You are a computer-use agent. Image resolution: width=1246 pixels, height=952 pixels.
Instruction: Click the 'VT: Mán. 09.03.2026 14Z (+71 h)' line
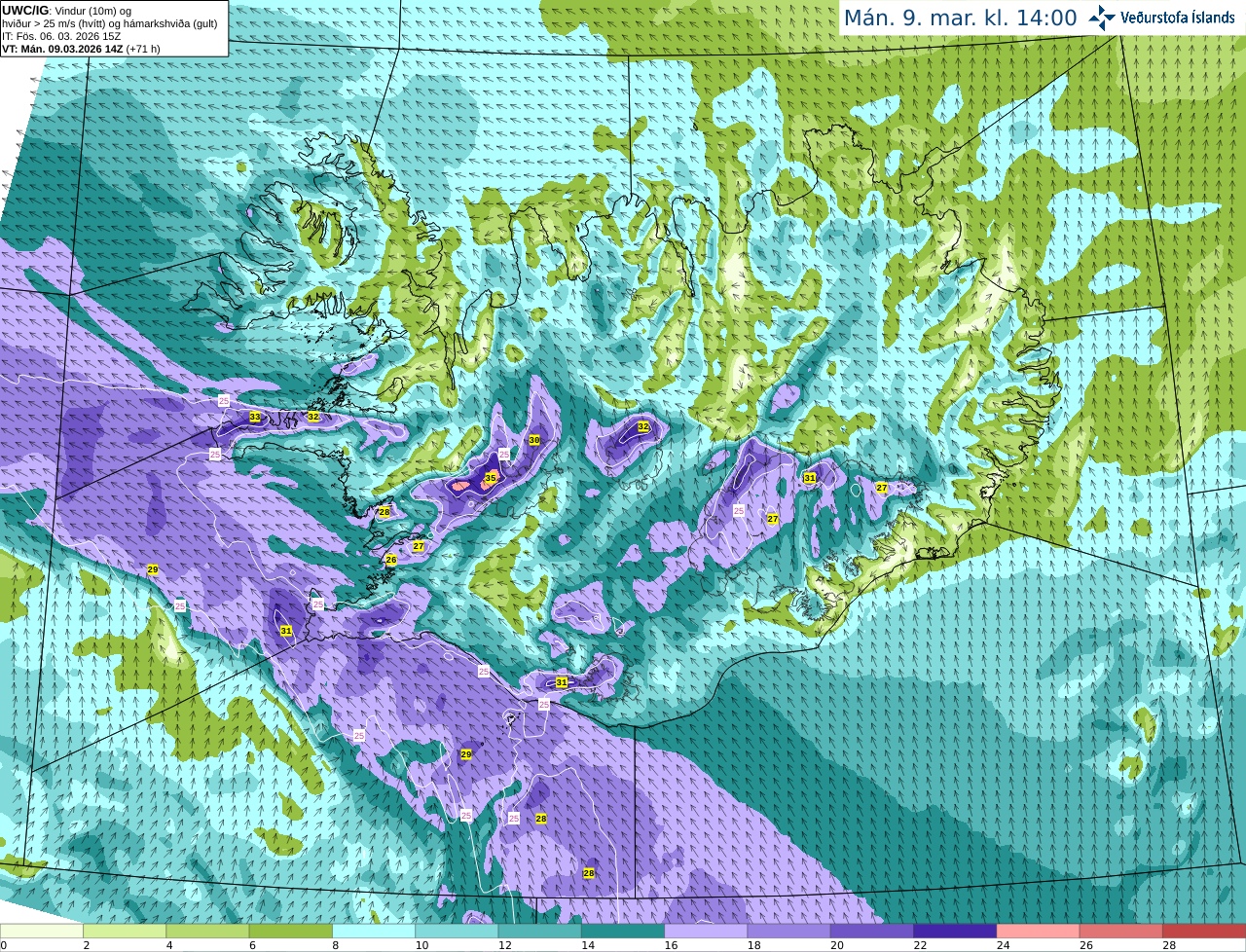(x=81, y=49)
